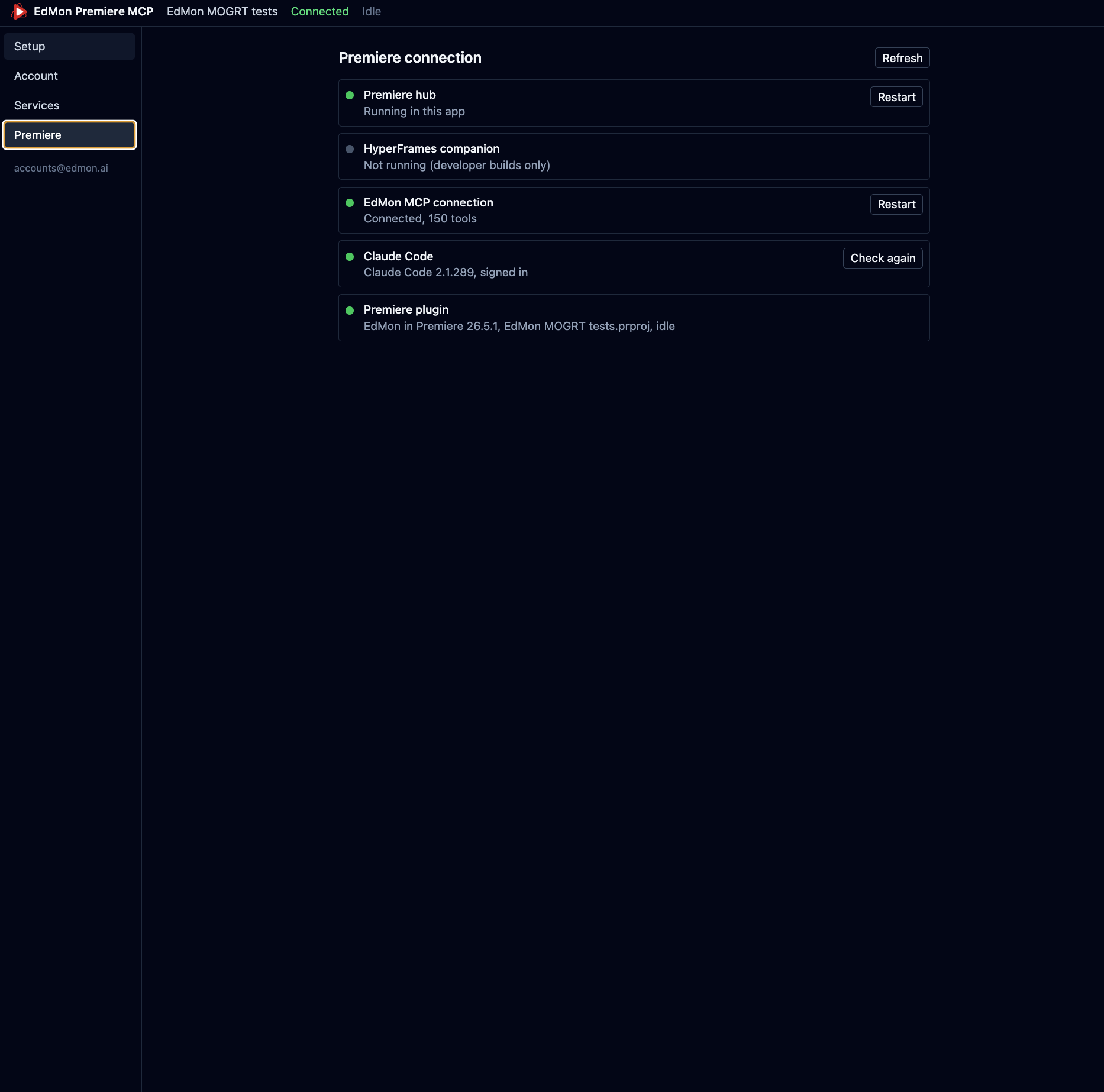This screenshot has height=1092, width=1104.
Task: Click 'Connected, 150 tools' status text
Action: tap(420, 218)
